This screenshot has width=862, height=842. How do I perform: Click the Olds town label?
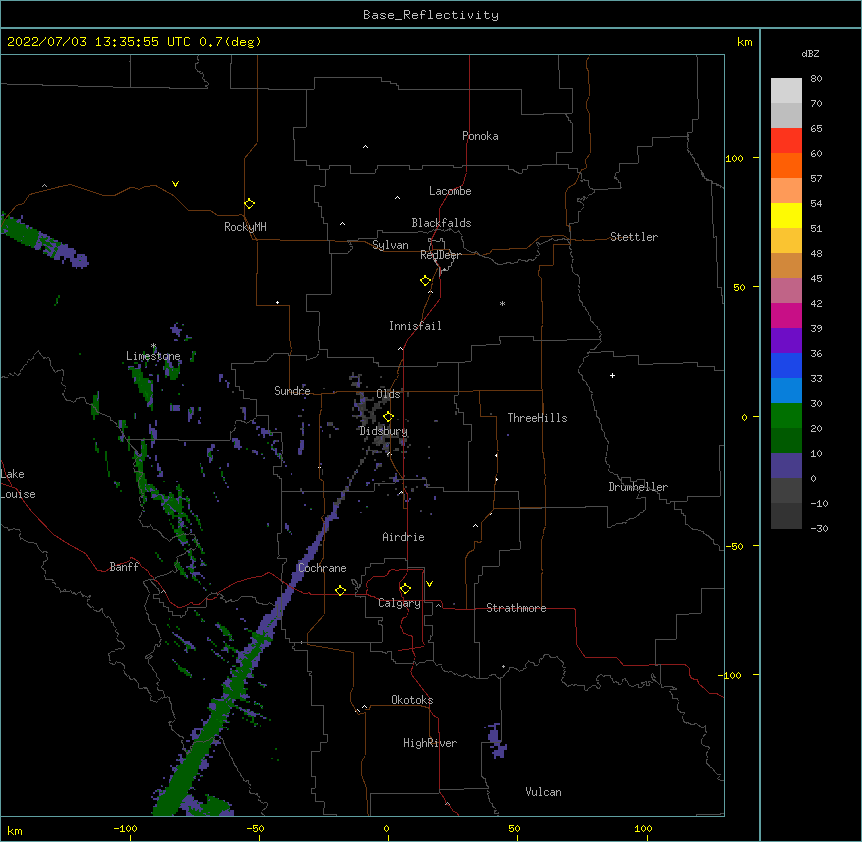[388, 394]
